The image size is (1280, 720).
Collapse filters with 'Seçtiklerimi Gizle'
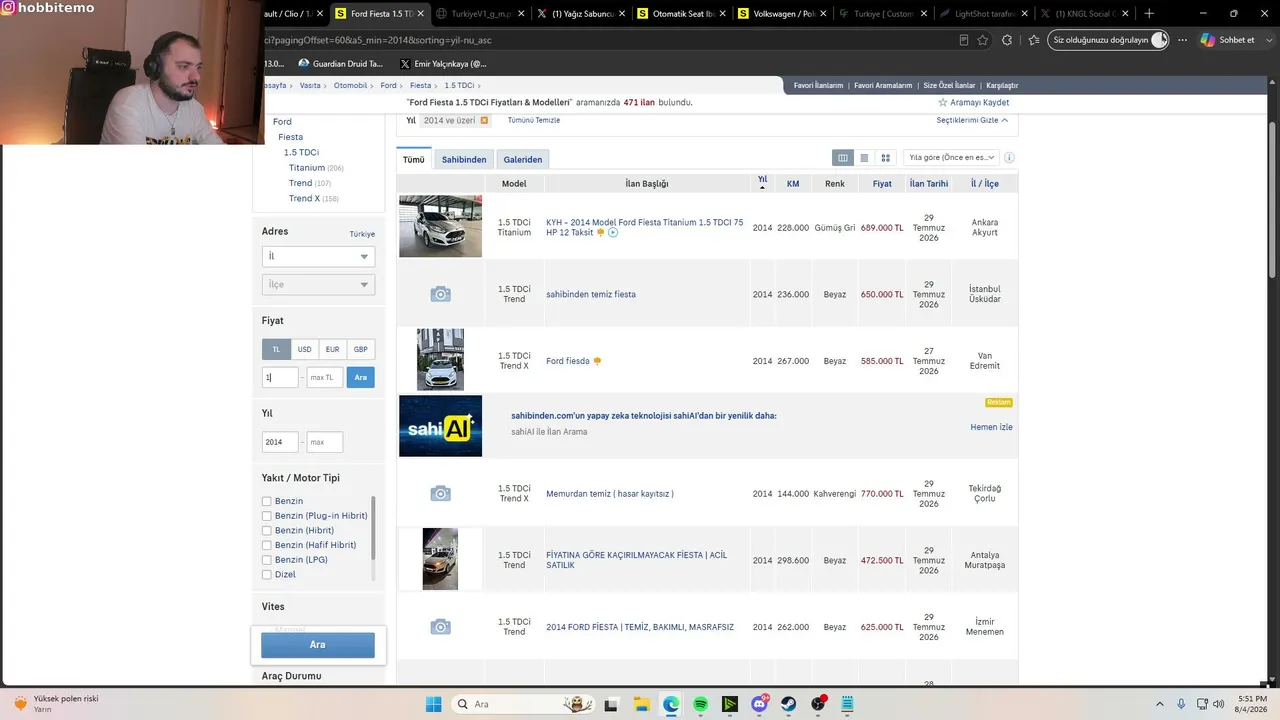(972, 120)
